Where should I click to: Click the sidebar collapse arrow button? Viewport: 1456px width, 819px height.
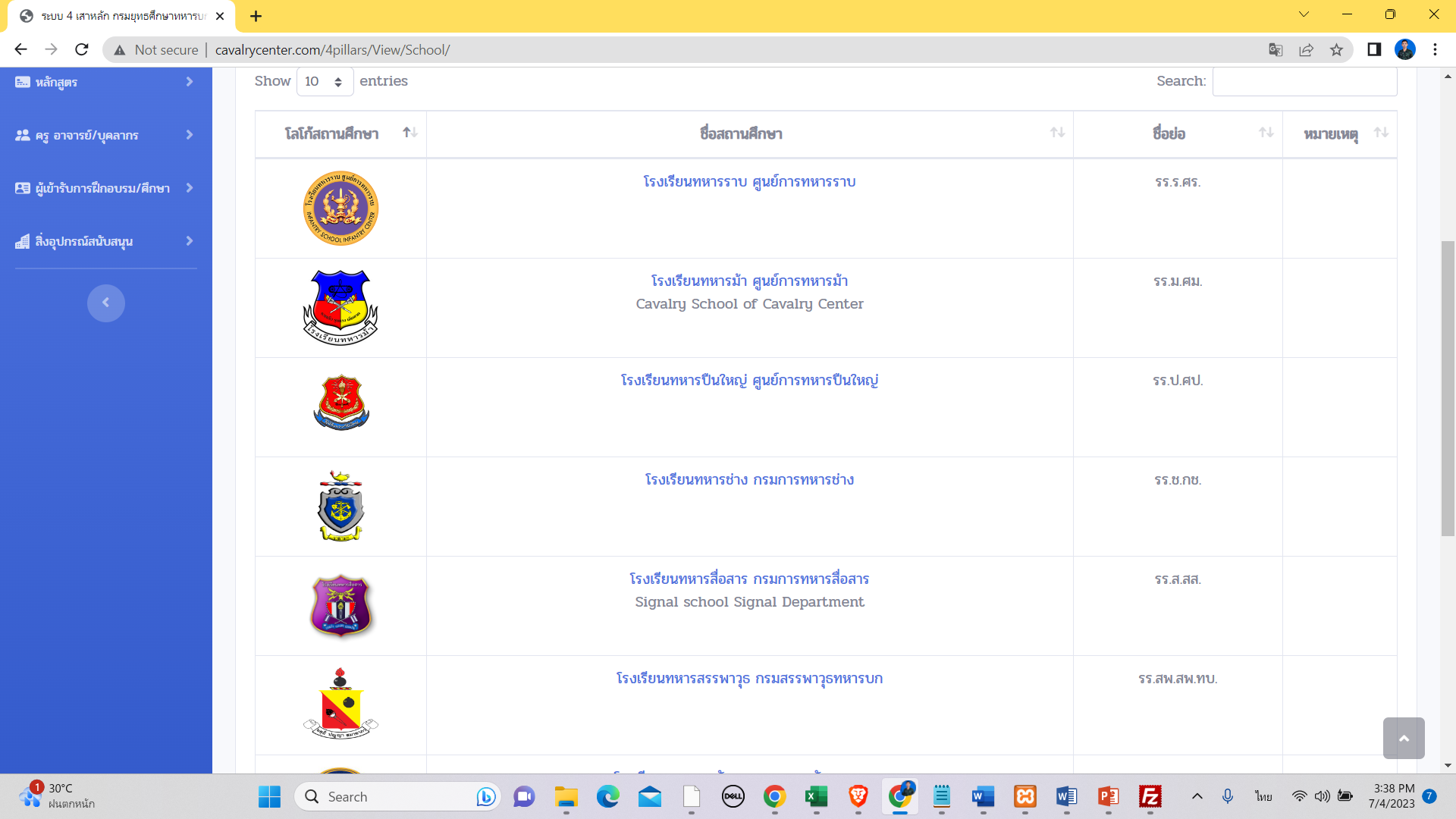coord(105,303)
